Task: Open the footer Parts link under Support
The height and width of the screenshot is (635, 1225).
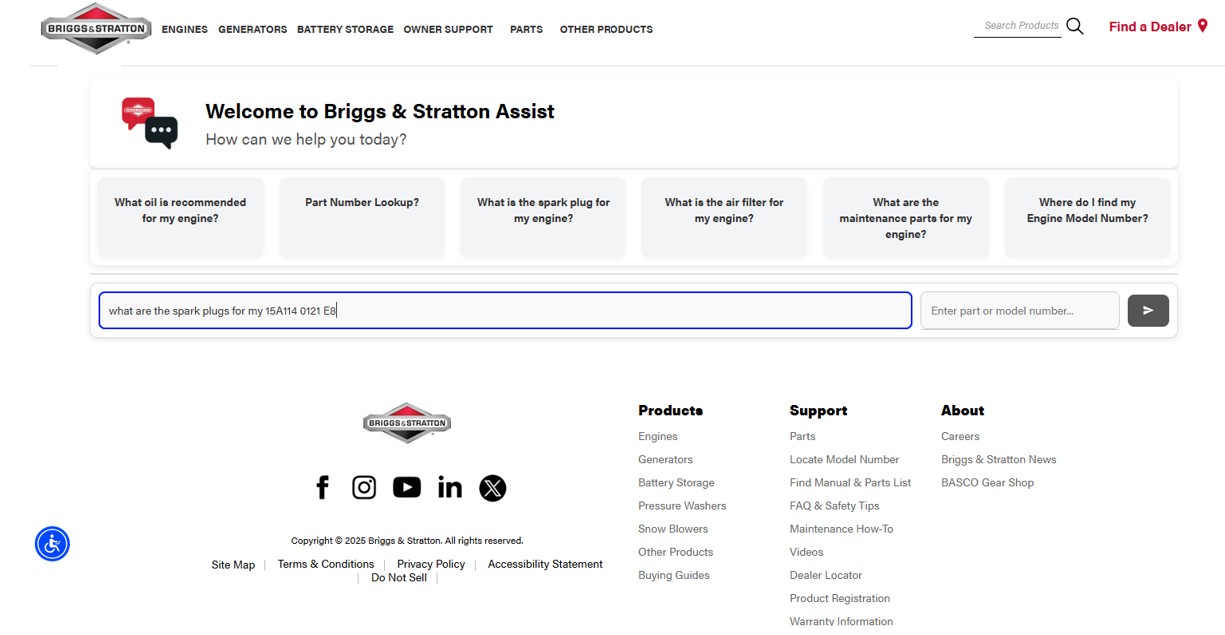Action: [802, 436]
